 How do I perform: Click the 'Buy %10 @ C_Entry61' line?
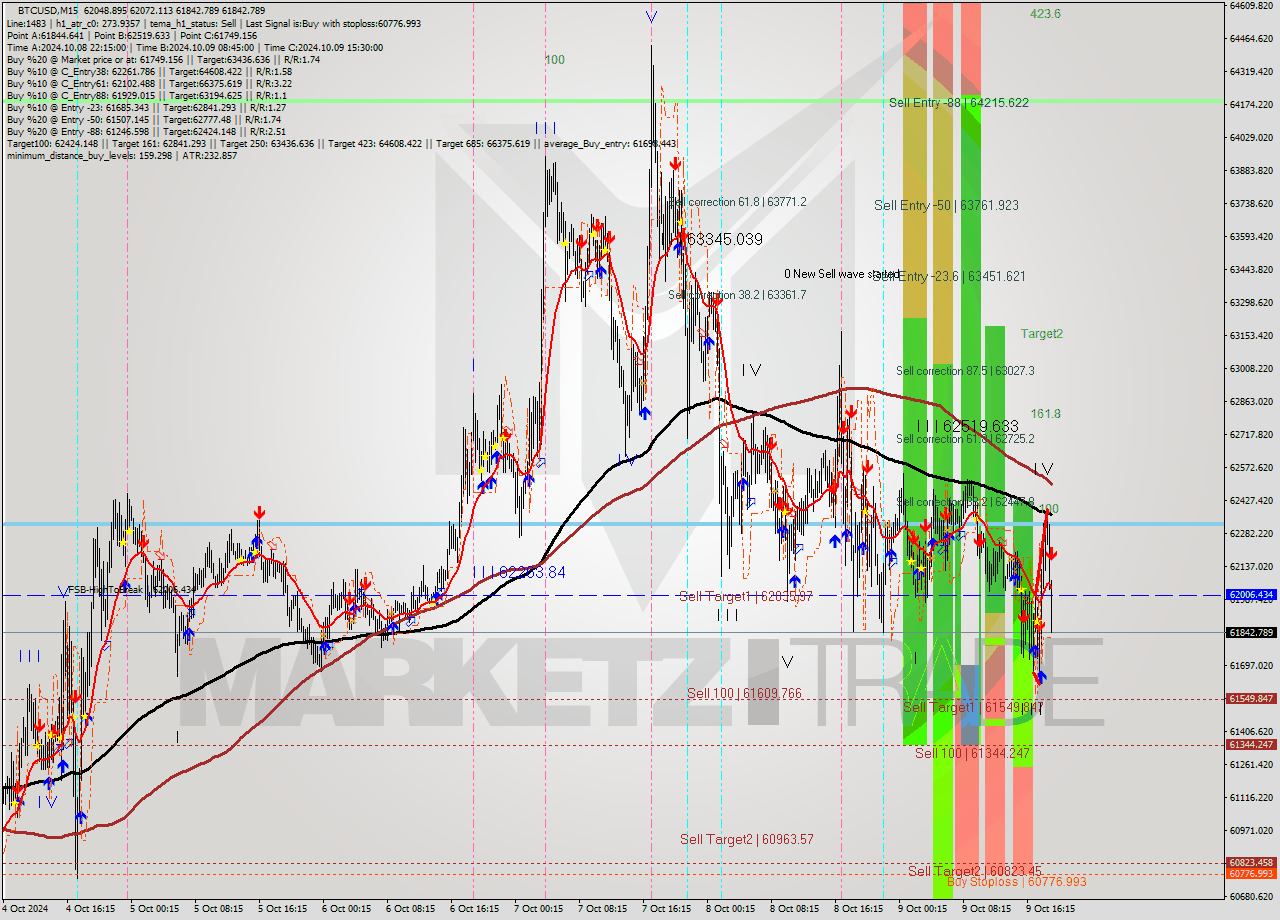tap(149, 83)
